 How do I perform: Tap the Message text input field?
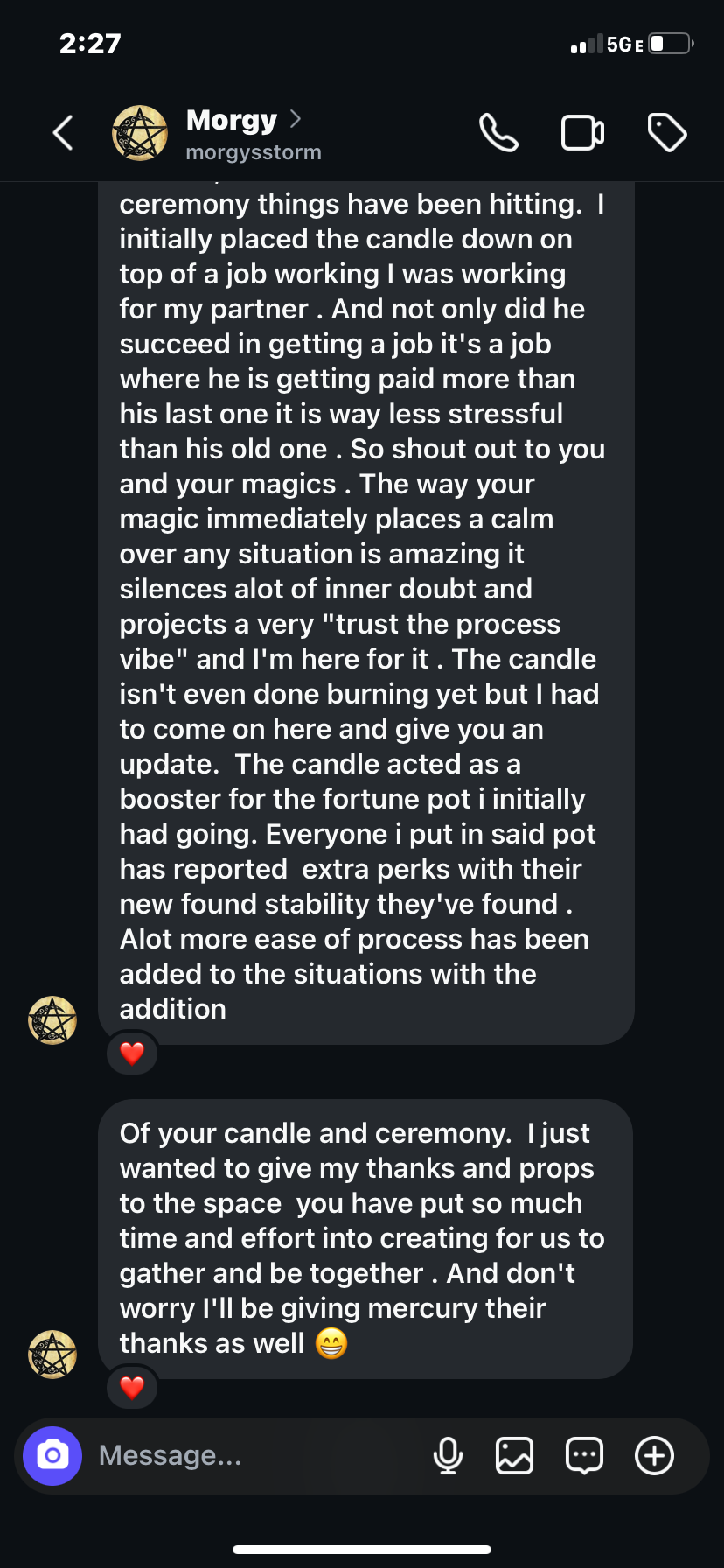(x=254, y=1455)
